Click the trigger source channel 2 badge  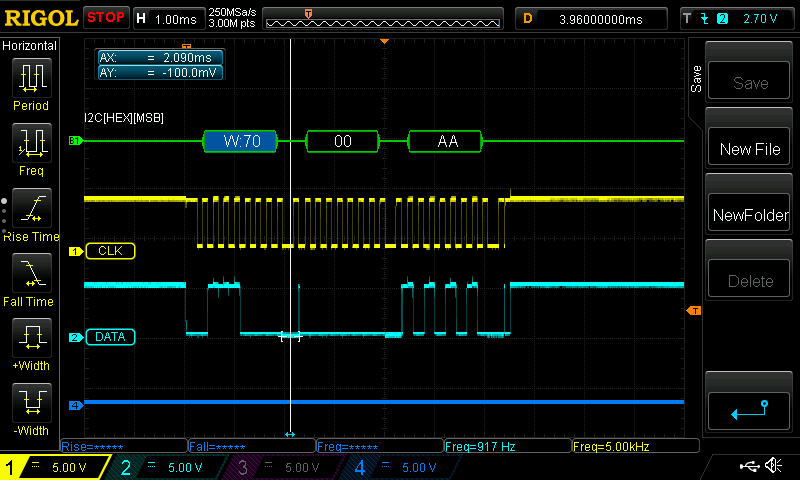[722, 19]
